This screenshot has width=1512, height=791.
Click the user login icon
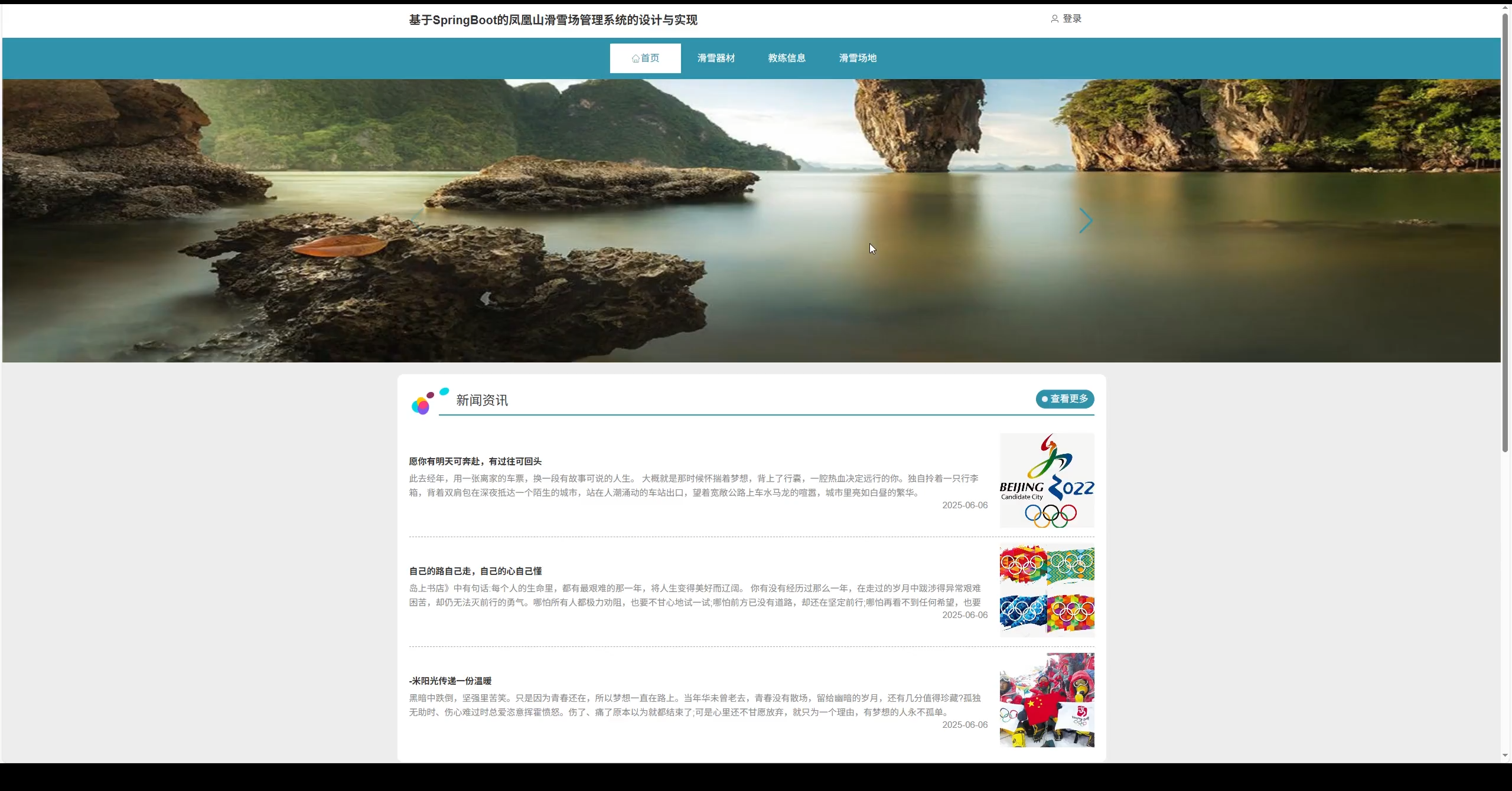click(1054, 19)
